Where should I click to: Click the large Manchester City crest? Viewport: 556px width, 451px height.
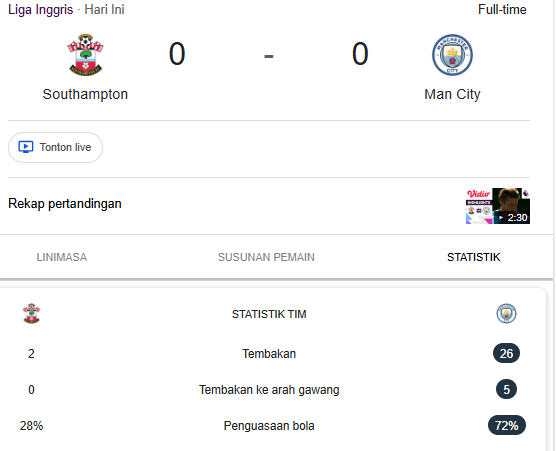tap(452, 55)
